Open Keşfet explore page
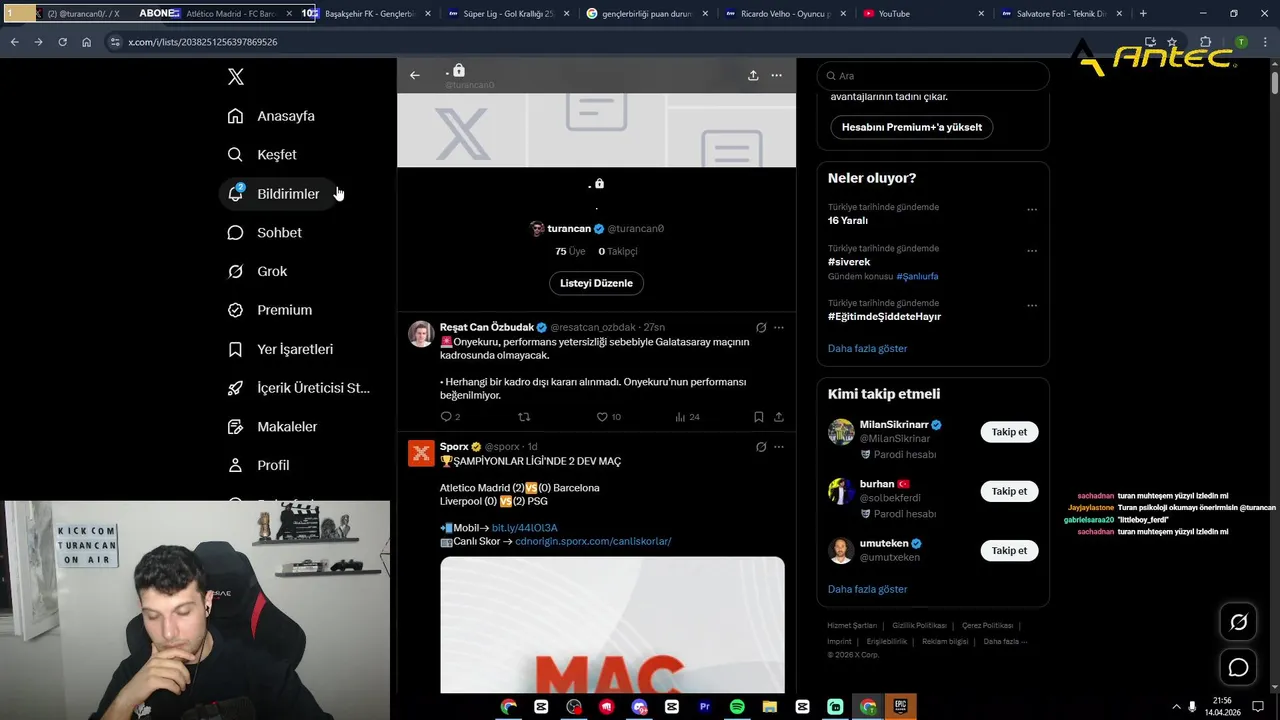 tap(262, 155)
